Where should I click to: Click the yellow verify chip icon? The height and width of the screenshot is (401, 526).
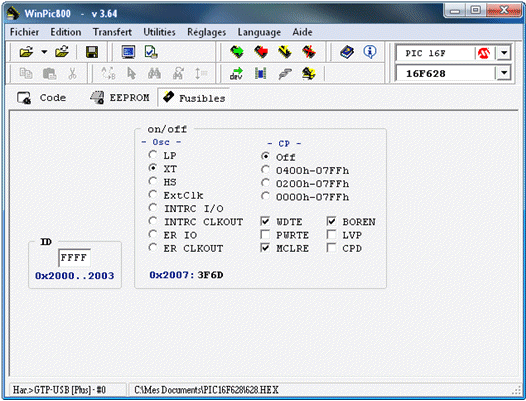285,52
